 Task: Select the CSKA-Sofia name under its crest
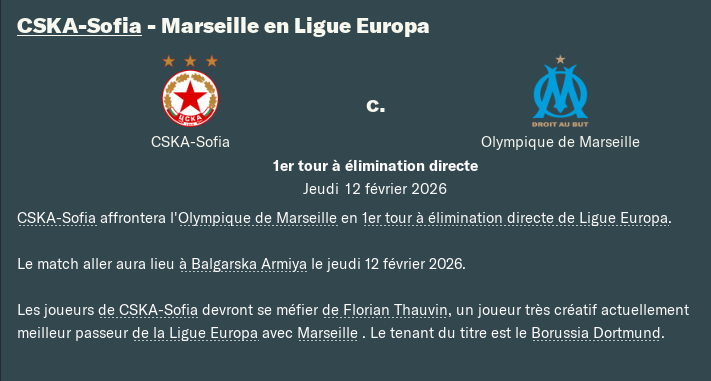(190, 142)
